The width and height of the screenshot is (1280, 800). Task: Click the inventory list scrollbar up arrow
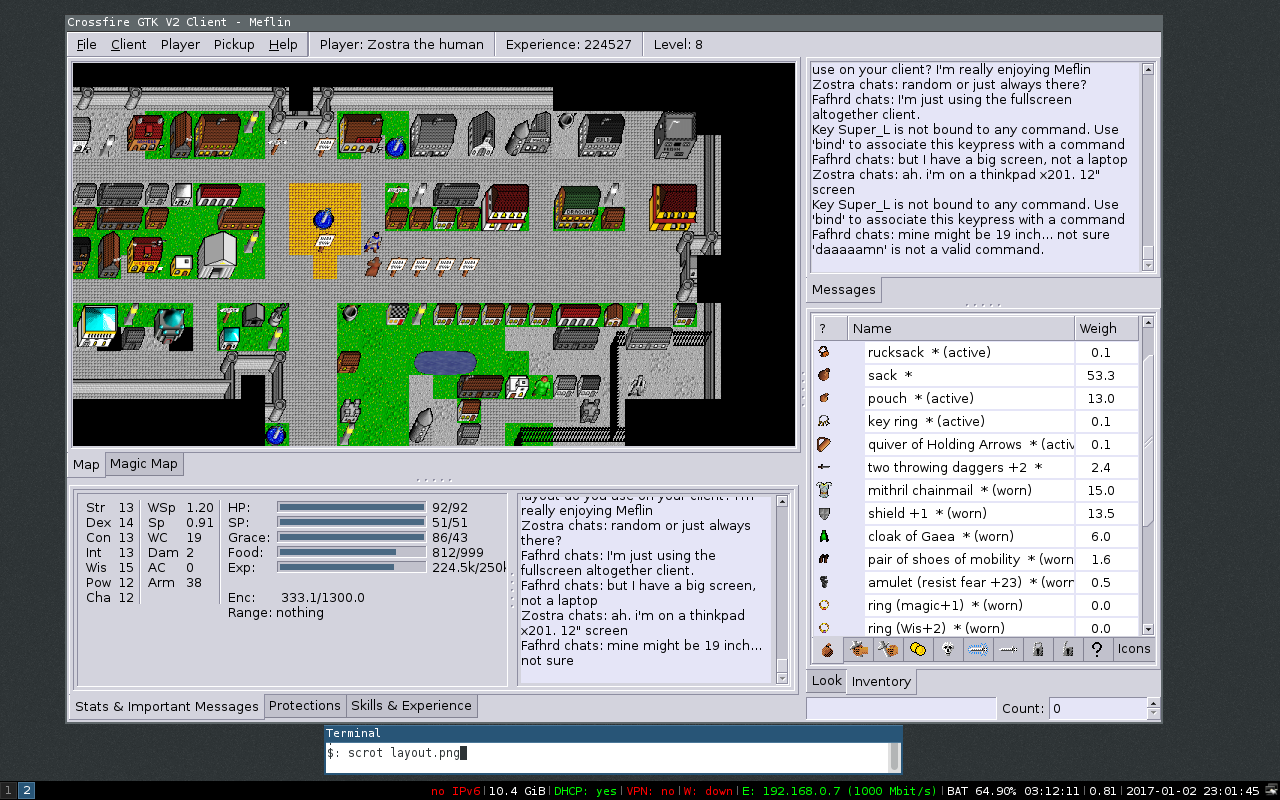[1147, 324]
